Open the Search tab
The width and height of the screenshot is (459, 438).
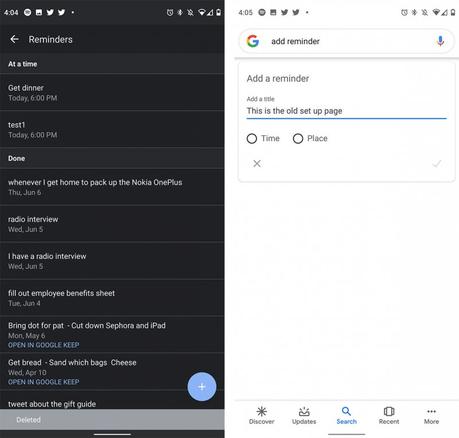point(346,415)
